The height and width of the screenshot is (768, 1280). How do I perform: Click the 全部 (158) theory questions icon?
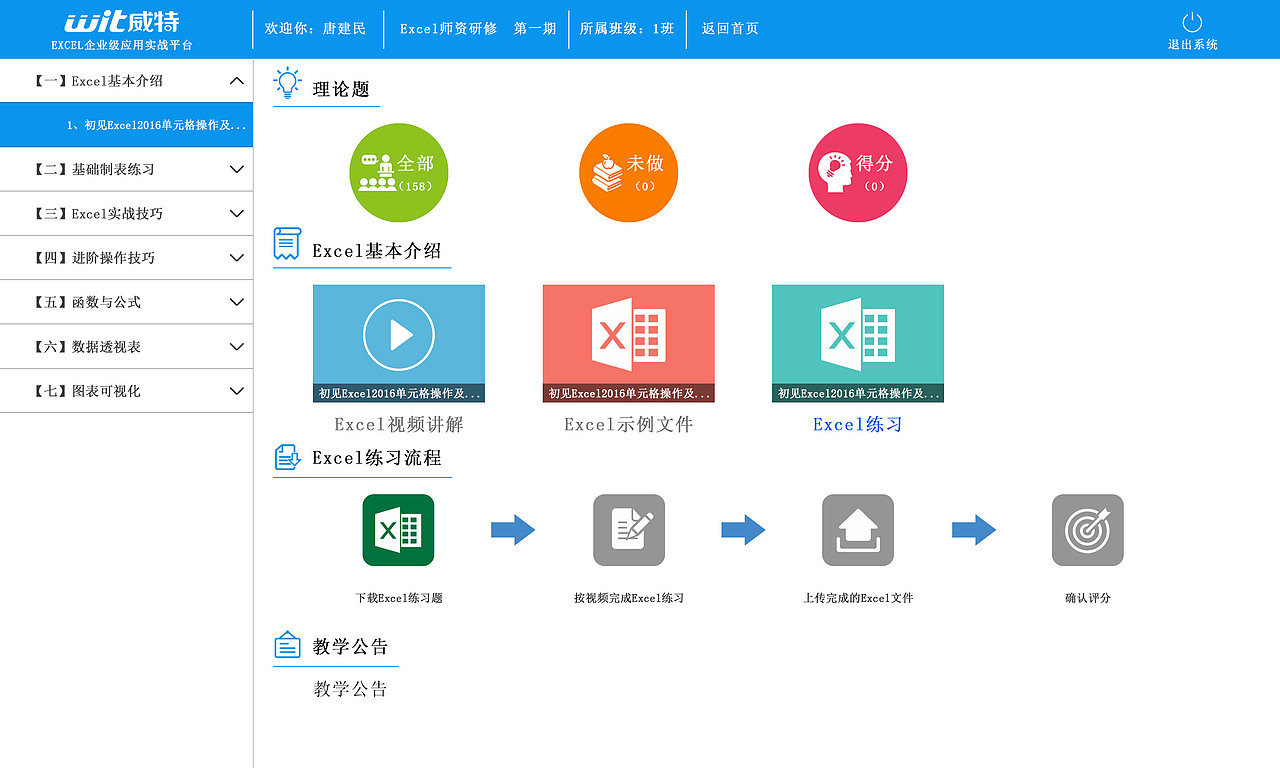[398, 172]
